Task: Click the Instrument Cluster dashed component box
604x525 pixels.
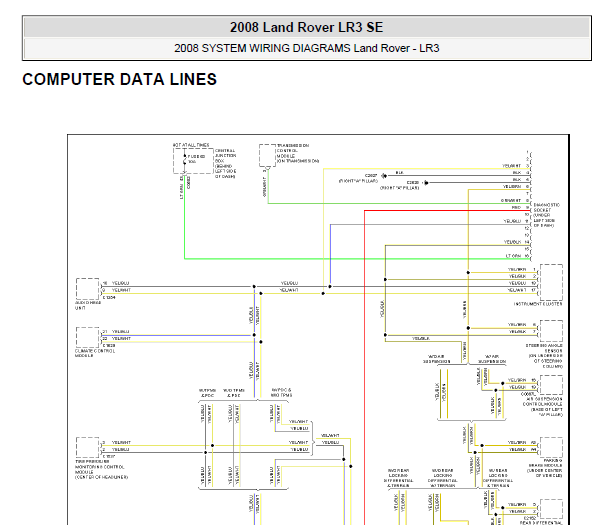Action: pos(551,282)
